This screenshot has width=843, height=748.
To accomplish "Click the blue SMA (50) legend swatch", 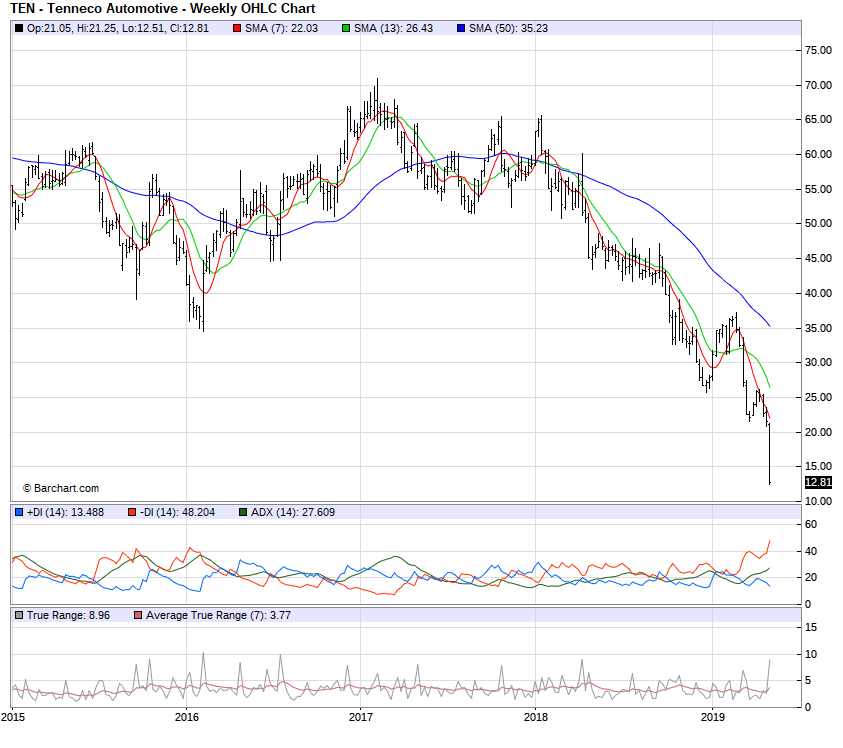I will click(461, 28).
